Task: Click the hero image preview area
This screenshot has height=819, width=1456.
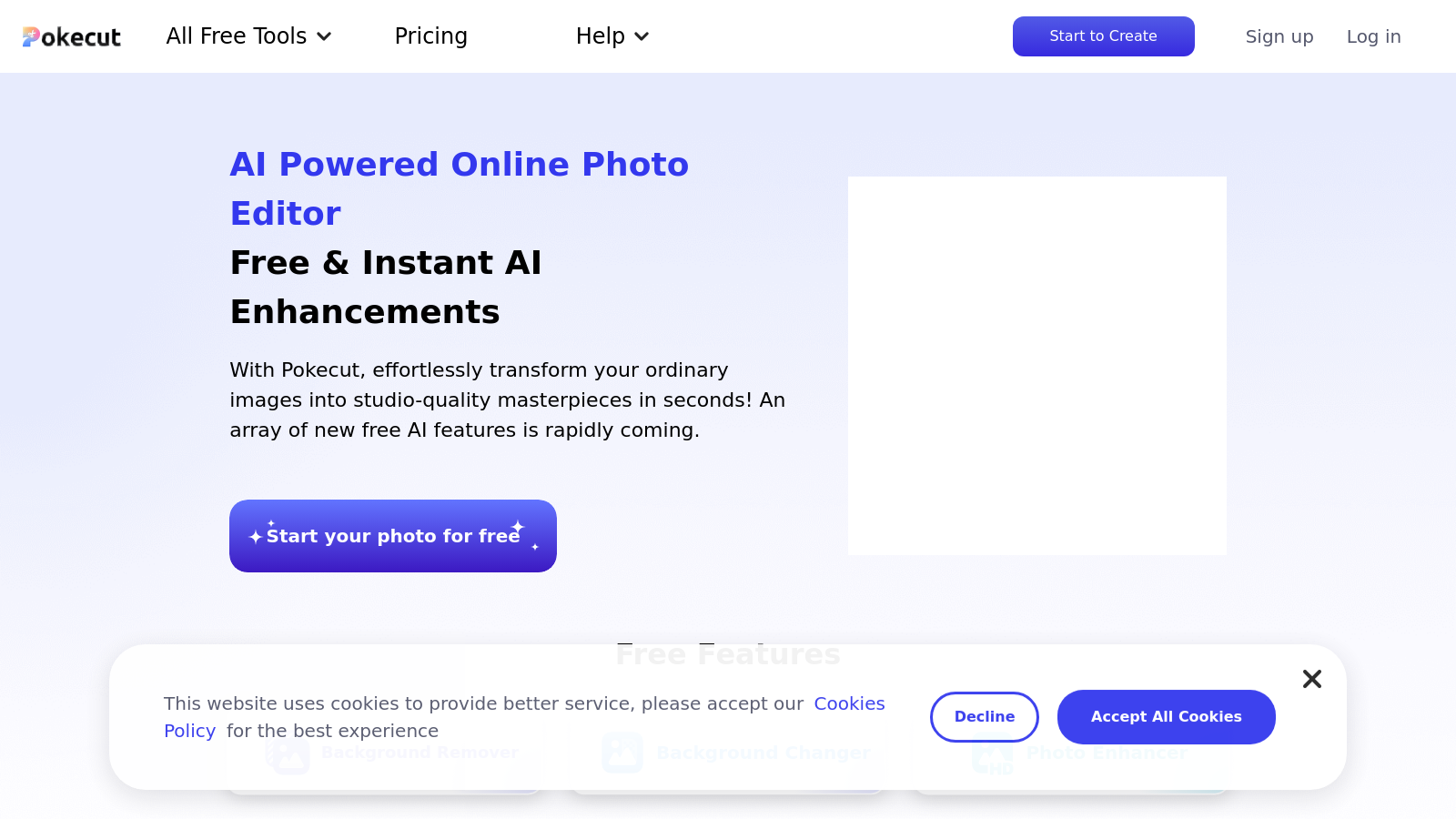Action: [x=1037, y=364]
